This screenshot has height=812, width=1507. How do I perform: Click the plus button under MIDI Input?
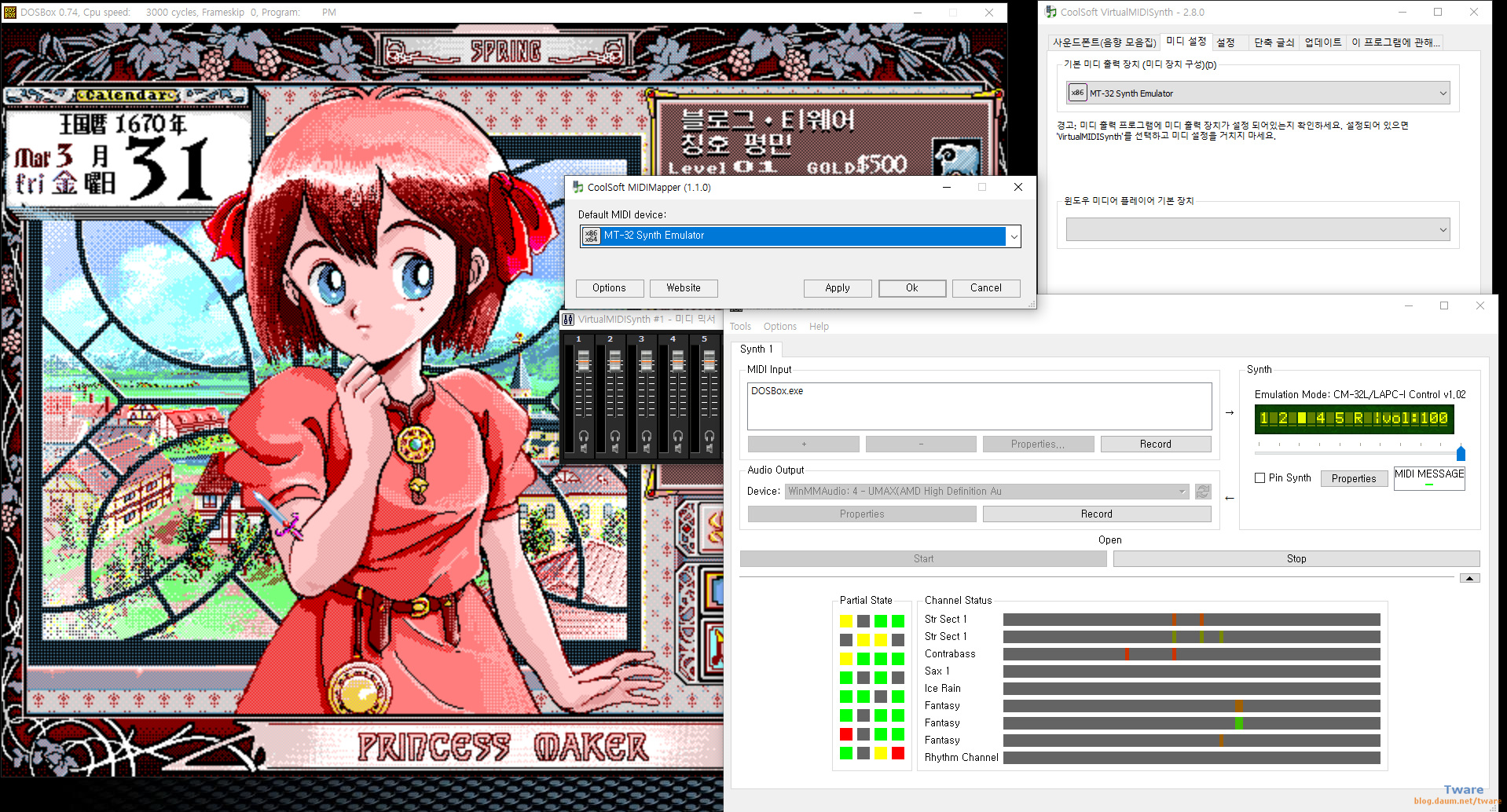[x=804, y=444]
